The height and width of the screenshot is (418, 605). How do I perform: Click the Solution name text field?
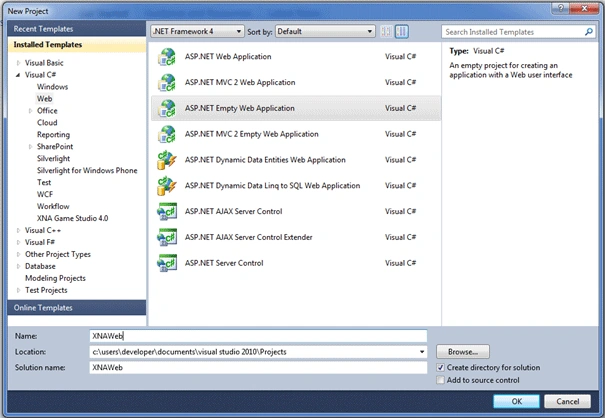point(258,367)
